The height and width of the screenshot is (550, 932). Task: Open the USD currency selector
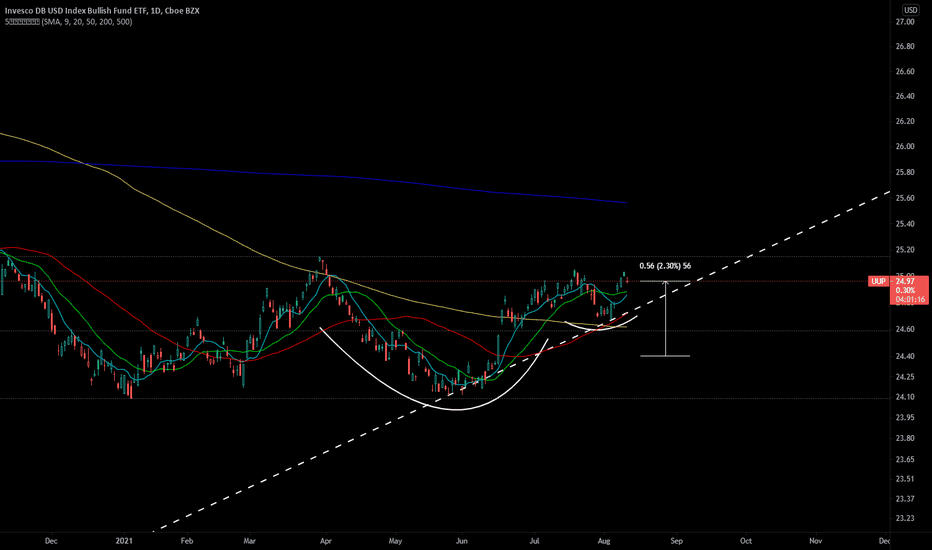click(x=910, y=10)
